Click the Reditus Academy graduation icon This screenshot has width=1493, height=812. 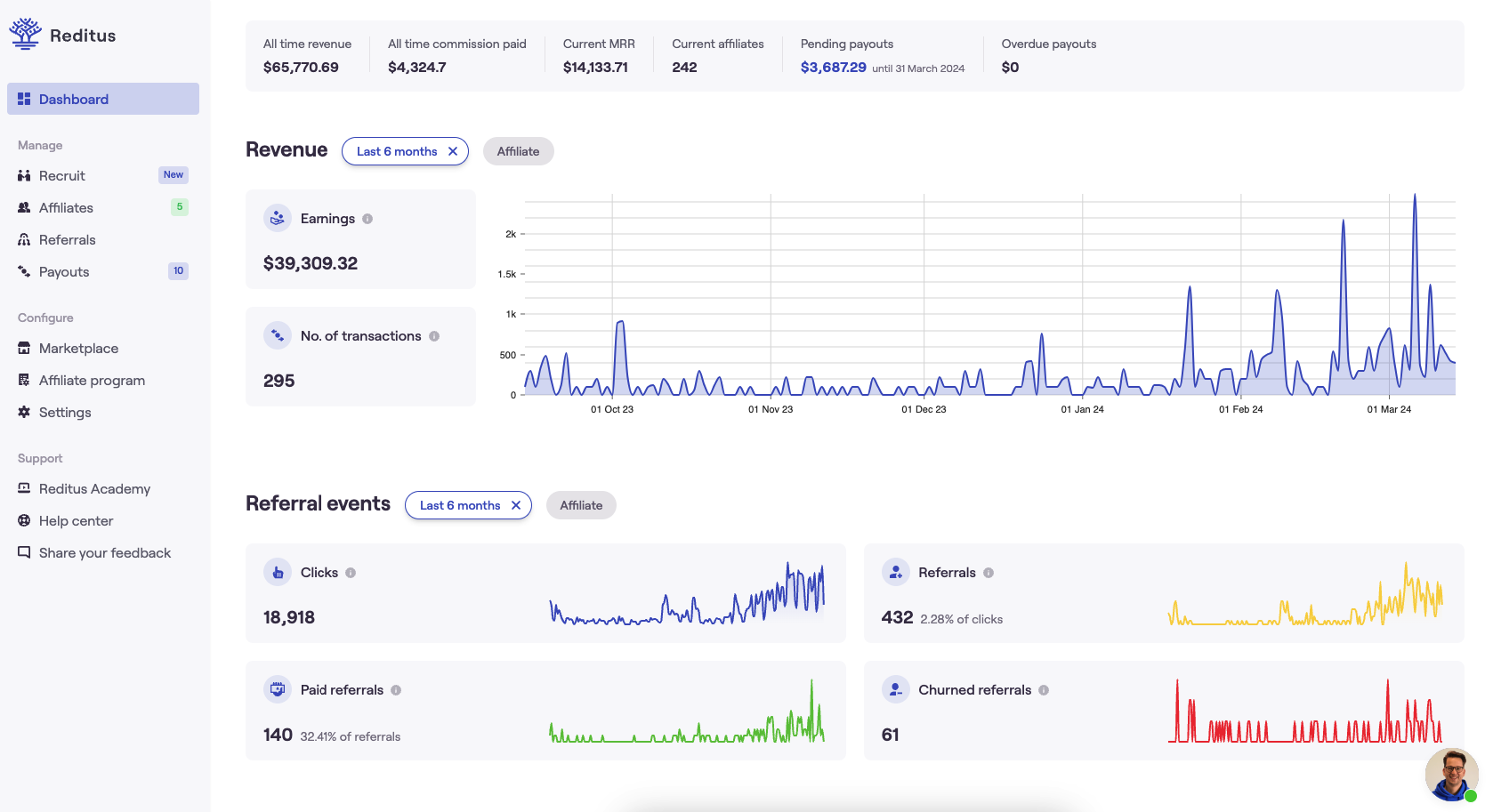click(23, 488)
